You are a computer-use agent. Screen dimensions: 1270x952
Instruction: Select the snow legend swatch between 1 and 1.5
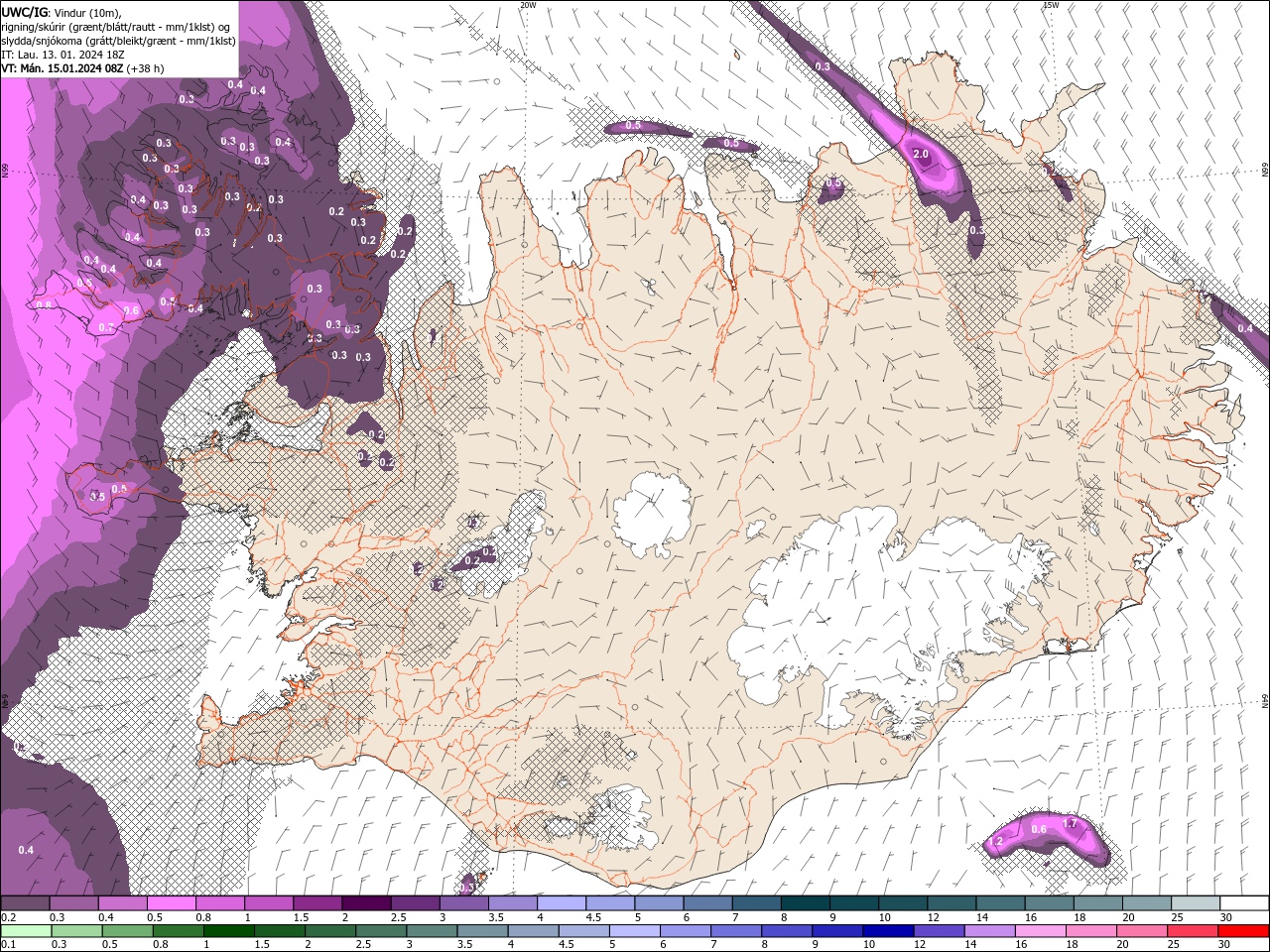269,903
